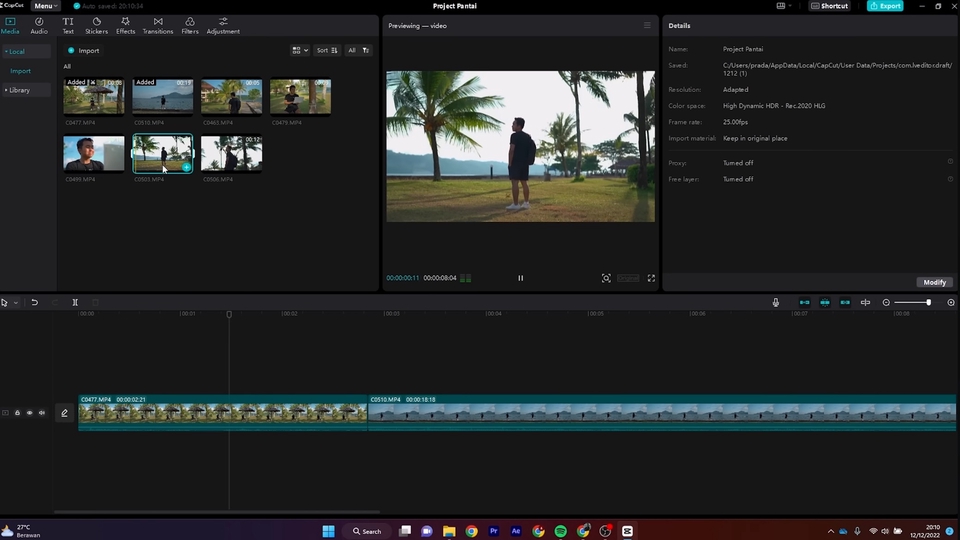Image resolution: width=960 pixels, height=540 pixels.
Task: Click the preview snapshot focus icon
Action: pos(606,278)
